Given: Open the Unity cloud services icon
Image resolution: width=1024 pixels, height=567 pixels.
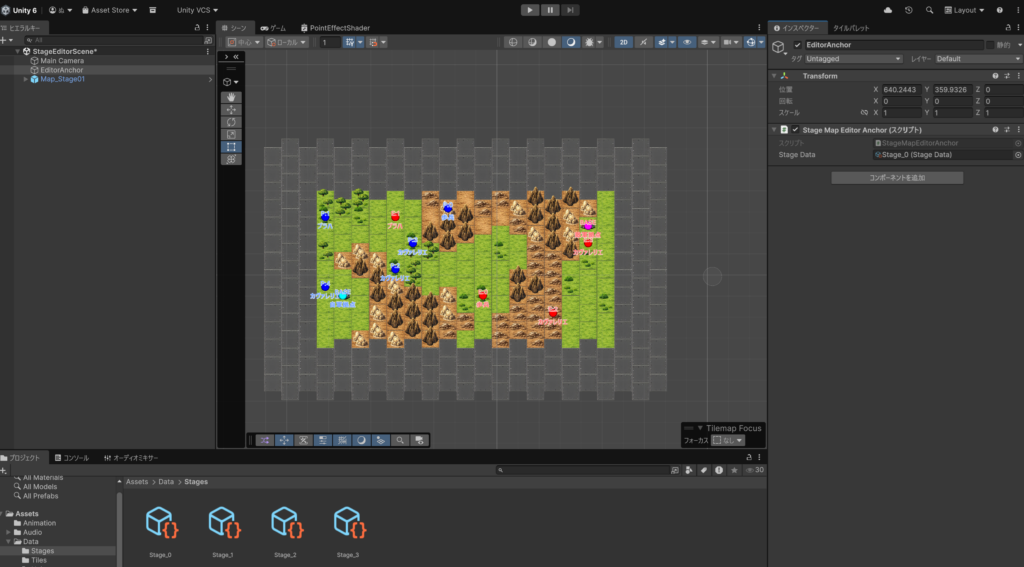Looking at the screenshot, I should 888,10.
